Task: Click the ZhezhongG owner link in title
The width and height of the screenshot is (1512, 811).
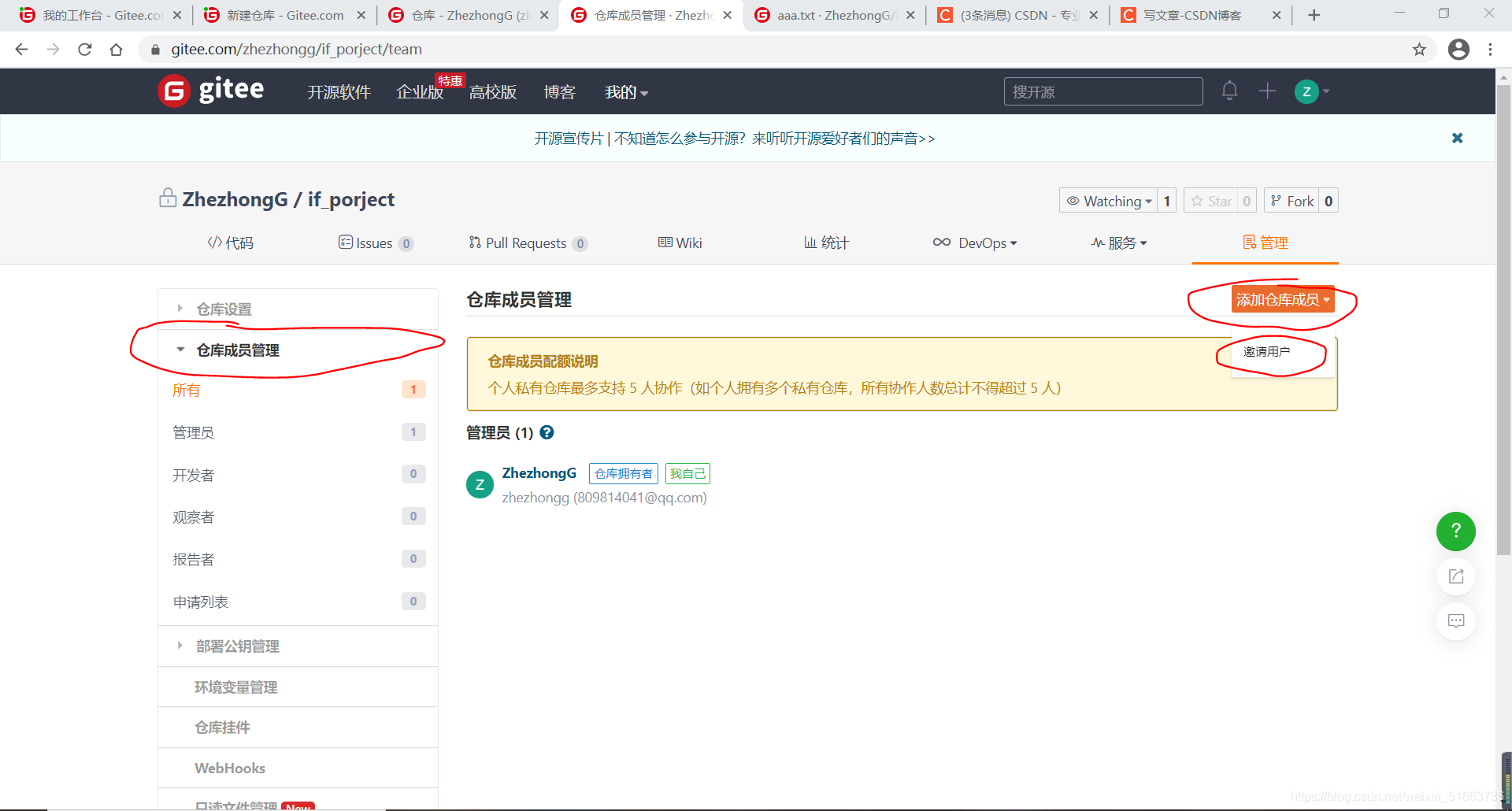Action: tap(235, 199)
